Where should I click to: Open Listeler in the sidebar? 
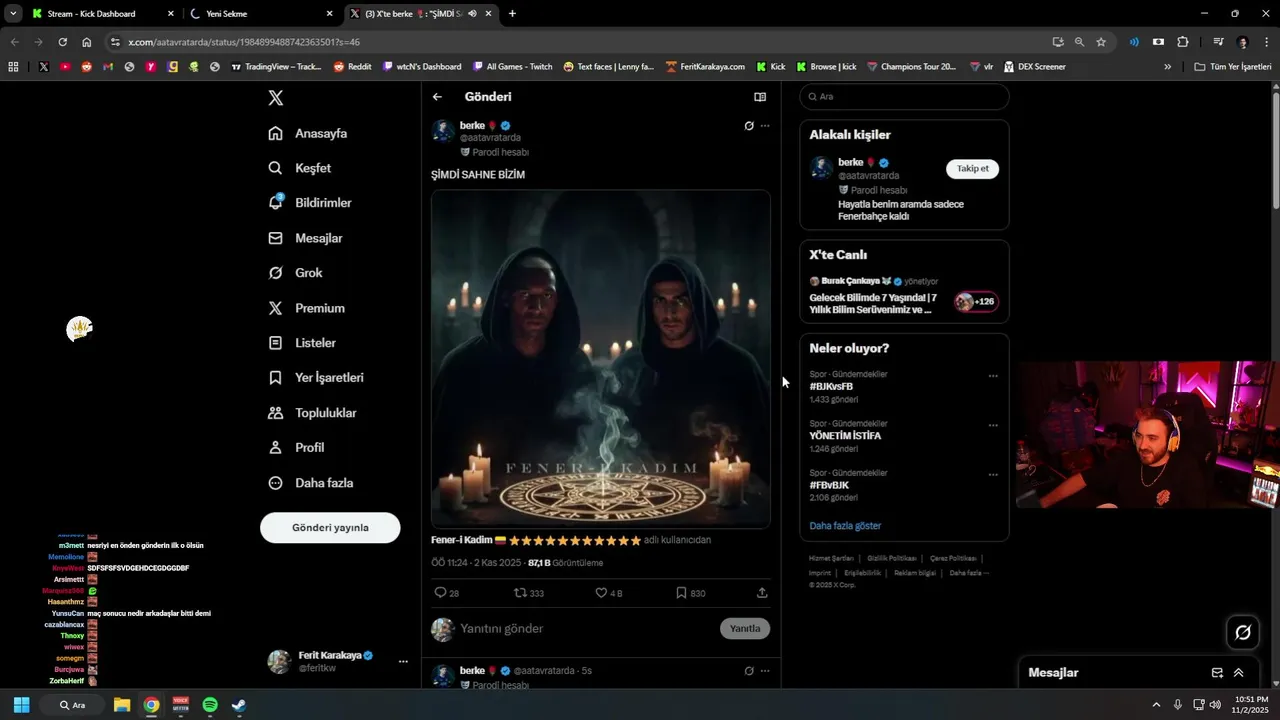pos(302,343)
